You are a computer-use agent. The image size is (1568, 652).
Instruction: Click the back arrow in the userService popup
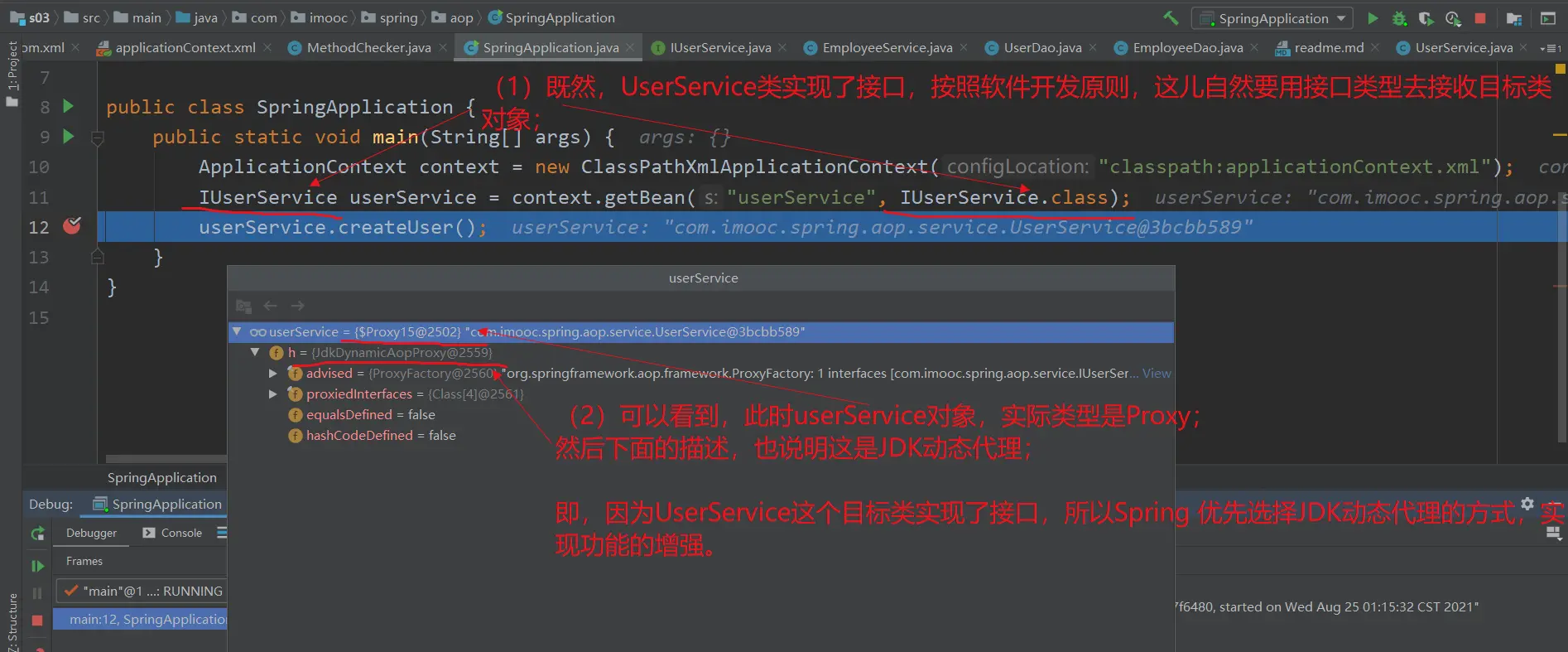point(270,306)
